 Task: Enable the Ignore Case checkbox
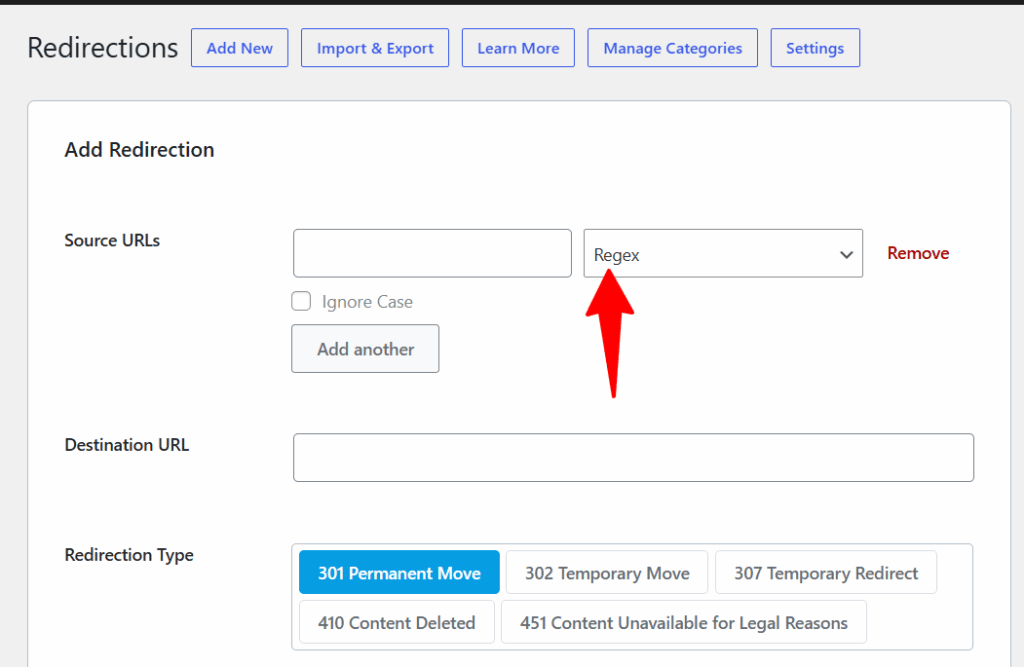point(301,301)
